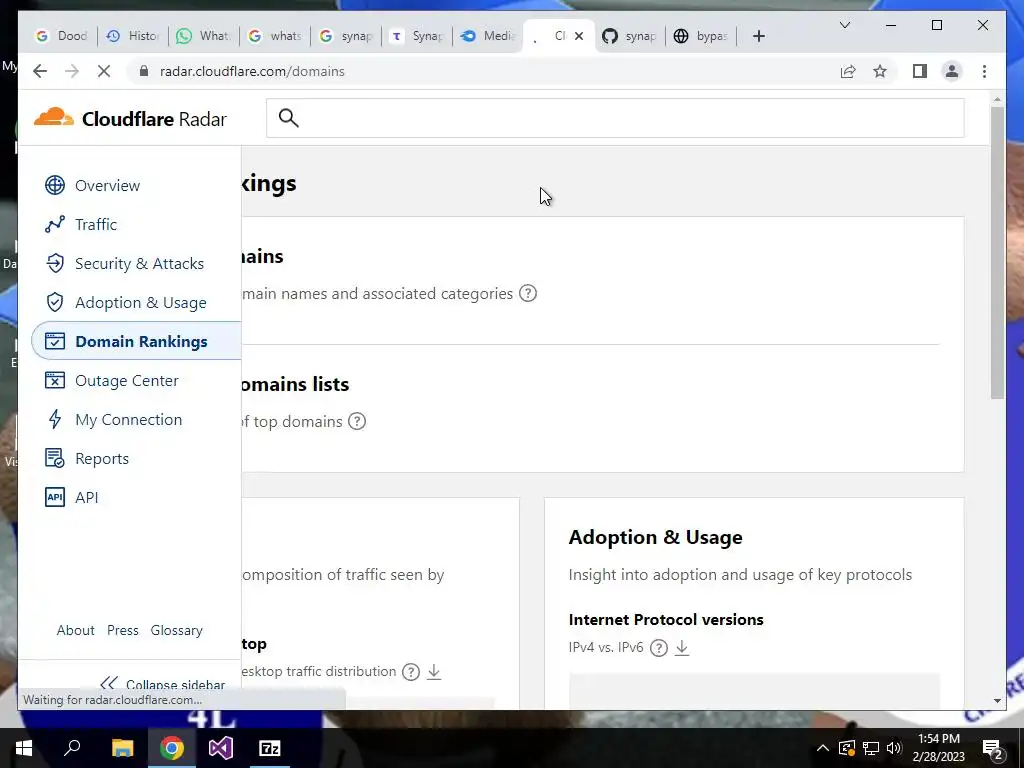Viewport: 1024px width, 768px height.
Task: Show help for domain names and categories
Action: 528,293
